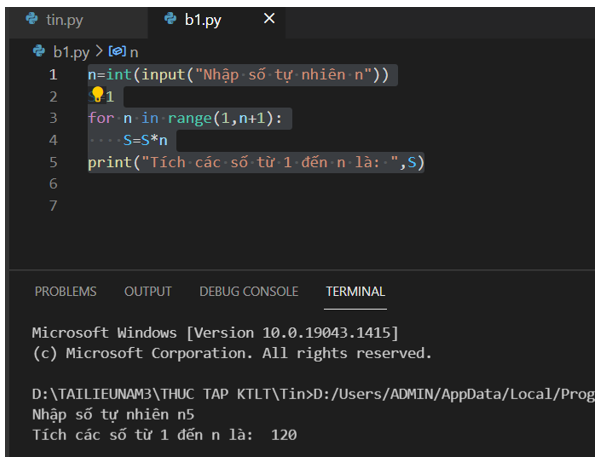Click the empty line 7 in the editor

[x=300, y=206]
